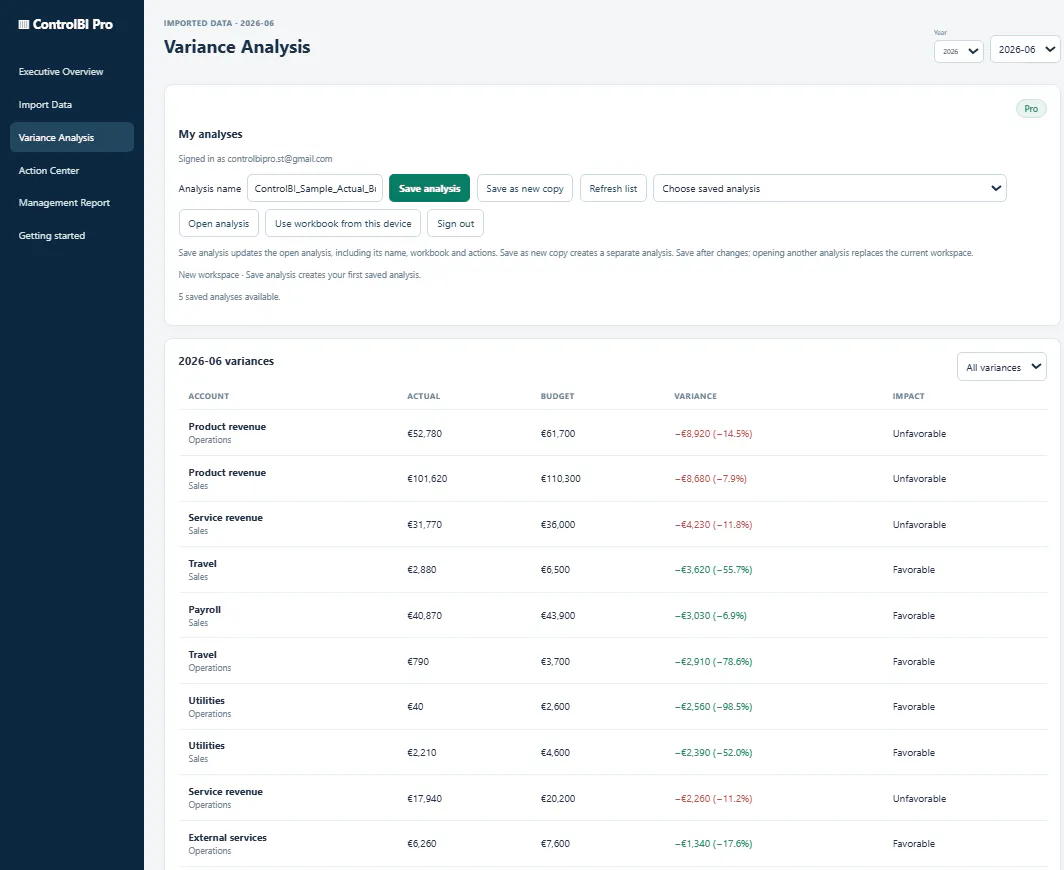1064x870 pixels.
Task: Expand the Year 2026 dropdown
Action: click(x=958, y=52)
